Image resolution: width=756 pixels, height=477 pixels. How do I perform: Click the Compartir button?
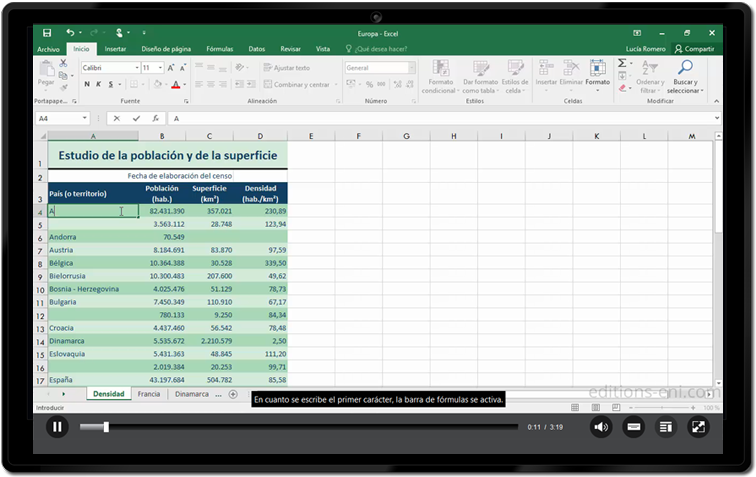695,48
